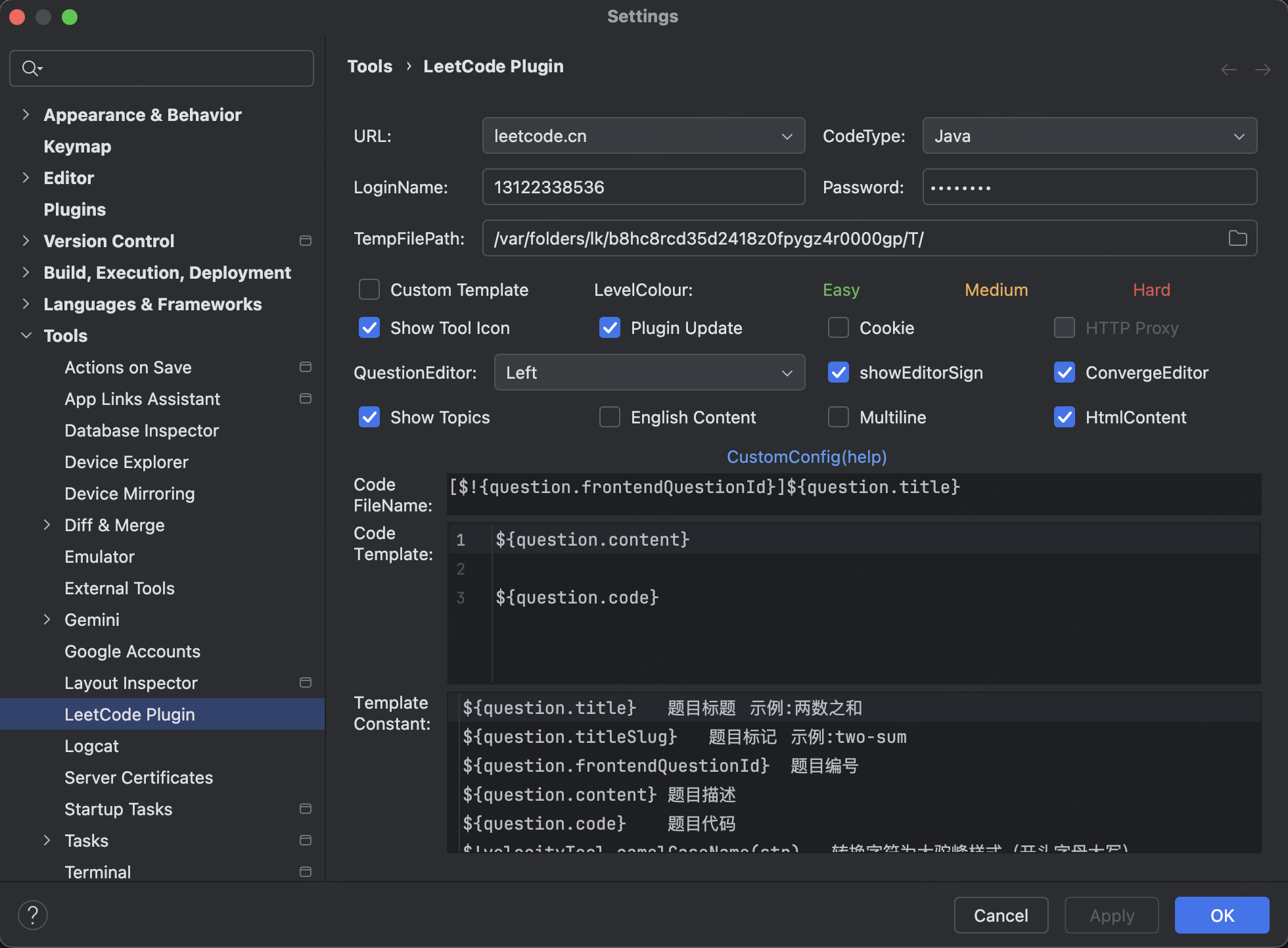Open the CodeType dropdown showing Java

coord(1089,135)
